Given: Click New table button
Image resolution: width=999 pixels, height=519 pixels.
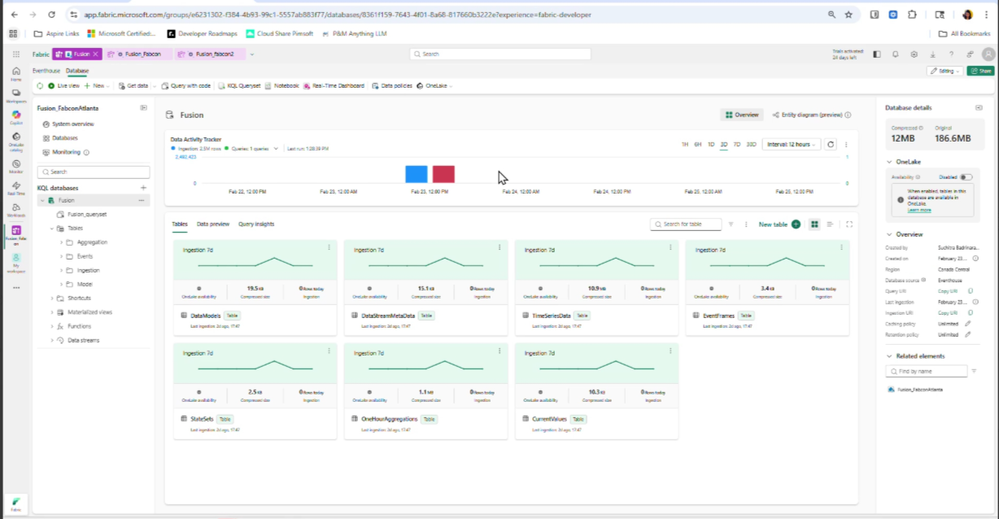Looking at the screenshot, I should tap(779, 224).
